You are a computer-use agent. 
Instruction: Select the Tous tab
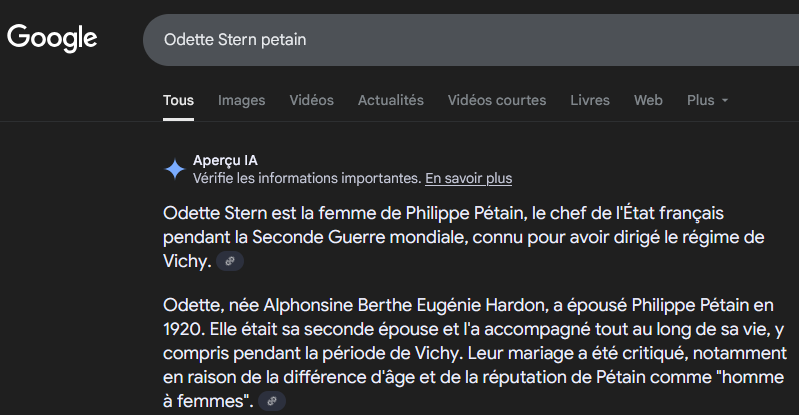pos(178,100)
